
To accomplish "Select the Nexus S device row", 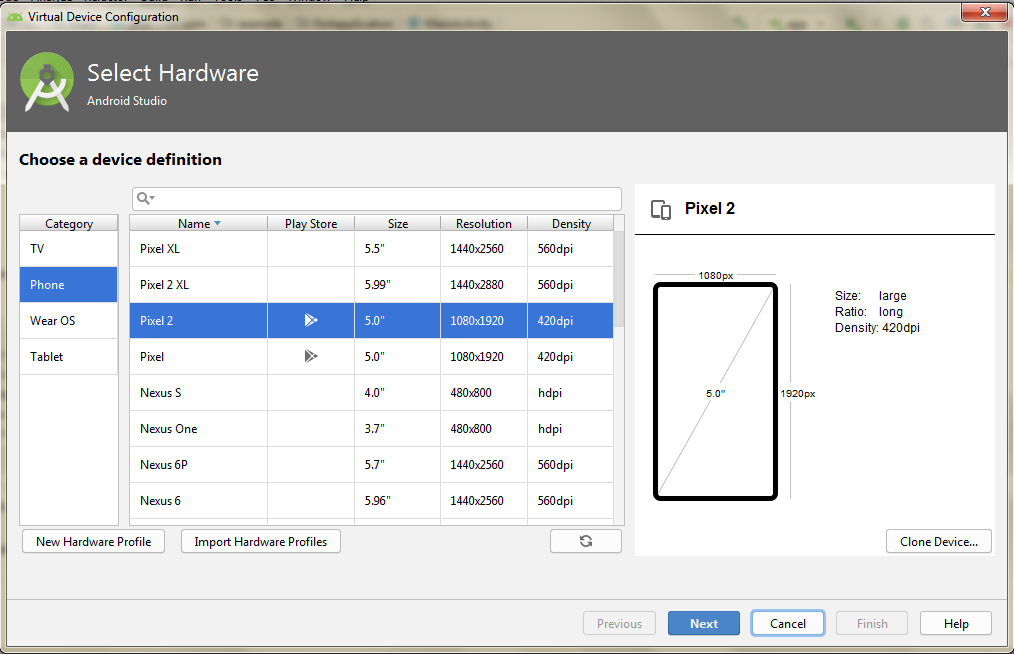I will pyautogui.click(x=371, y=393).
